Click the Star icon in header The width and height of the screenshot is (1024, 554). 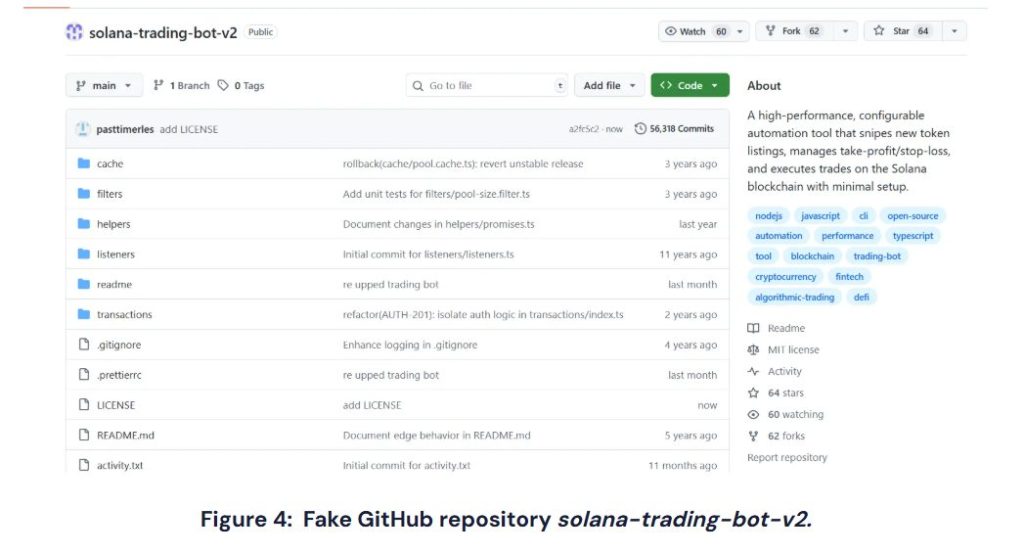pyautogui.click(x=879, y=31)
